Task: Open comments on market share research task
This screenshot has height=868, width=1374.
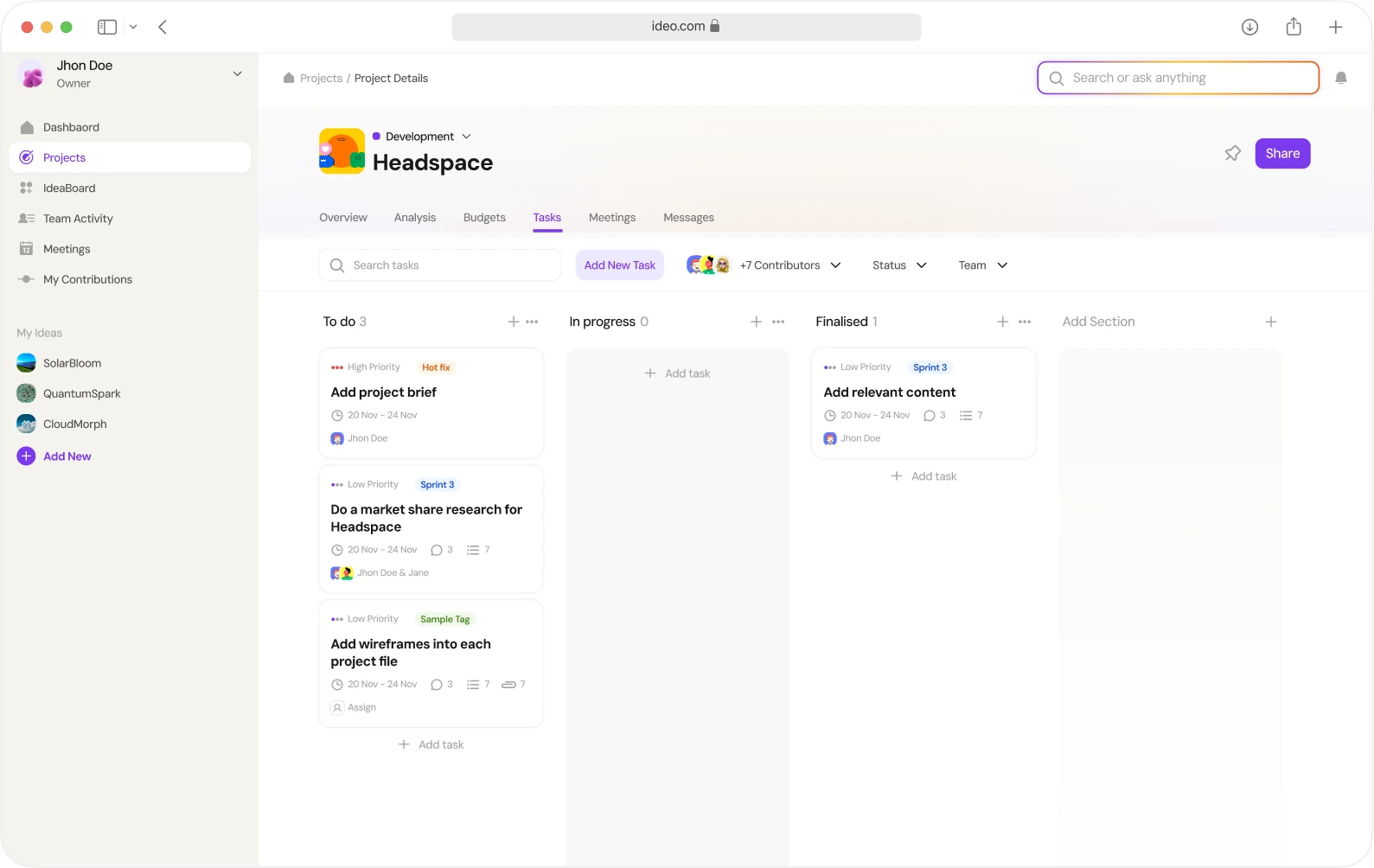Action: pos(442,550)
